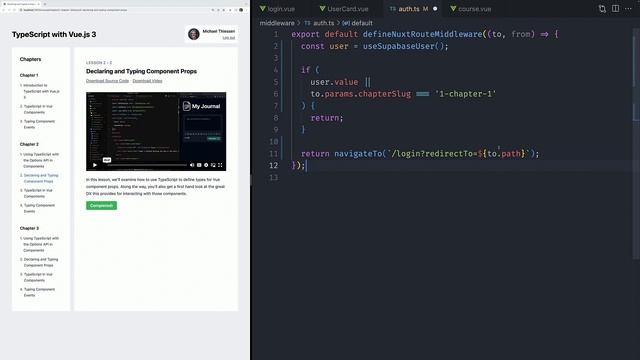Click the return statement on line 8
This screenshot has height=360, width=640.
[327, 118]
